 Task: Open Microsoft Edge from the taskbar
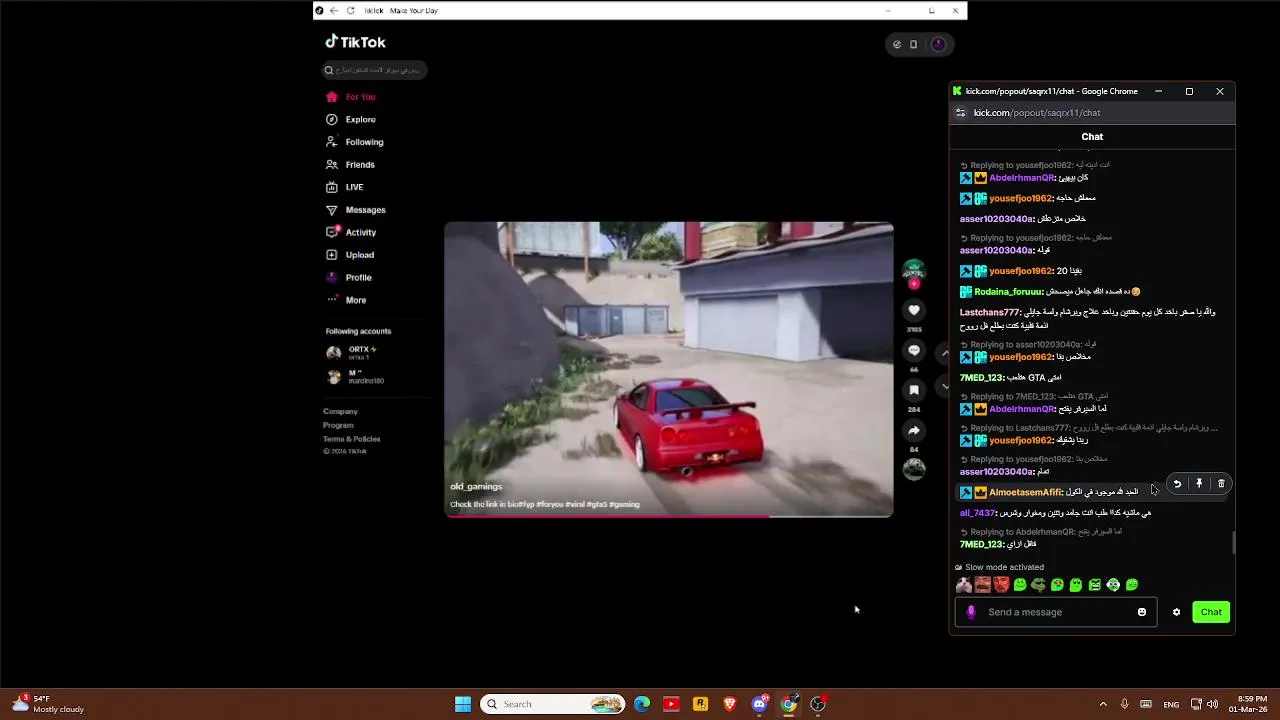(642, 704)
